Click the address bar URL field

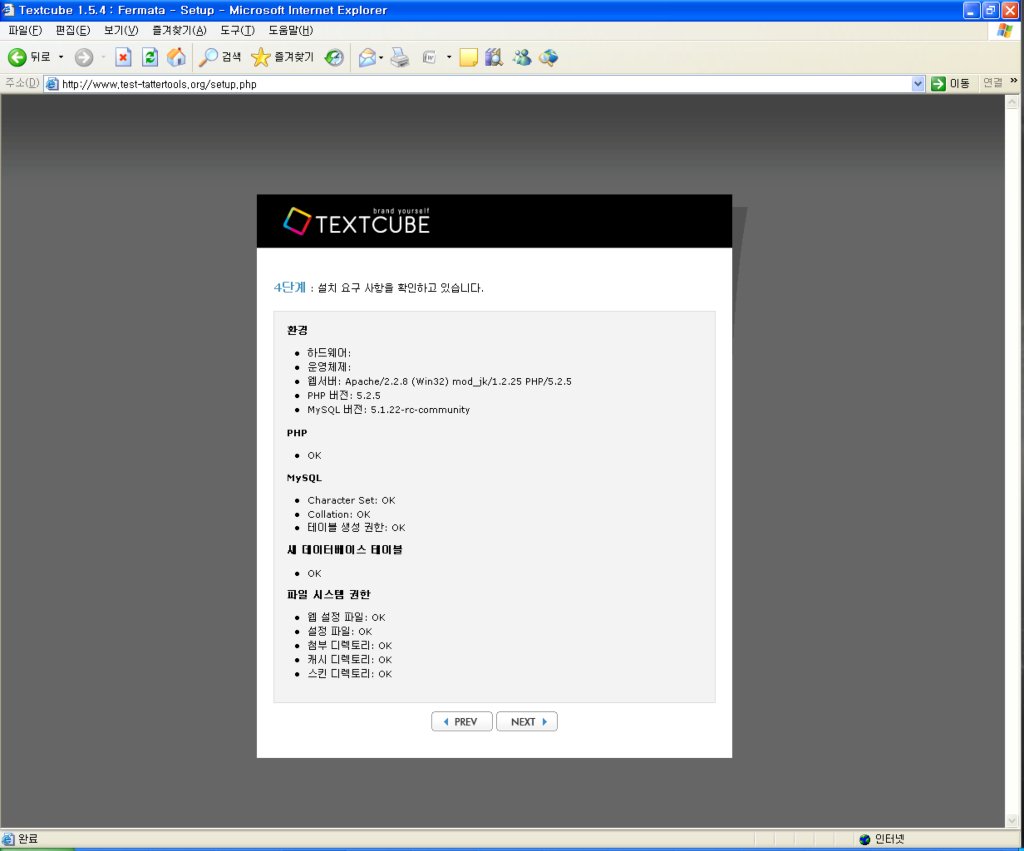485,84
